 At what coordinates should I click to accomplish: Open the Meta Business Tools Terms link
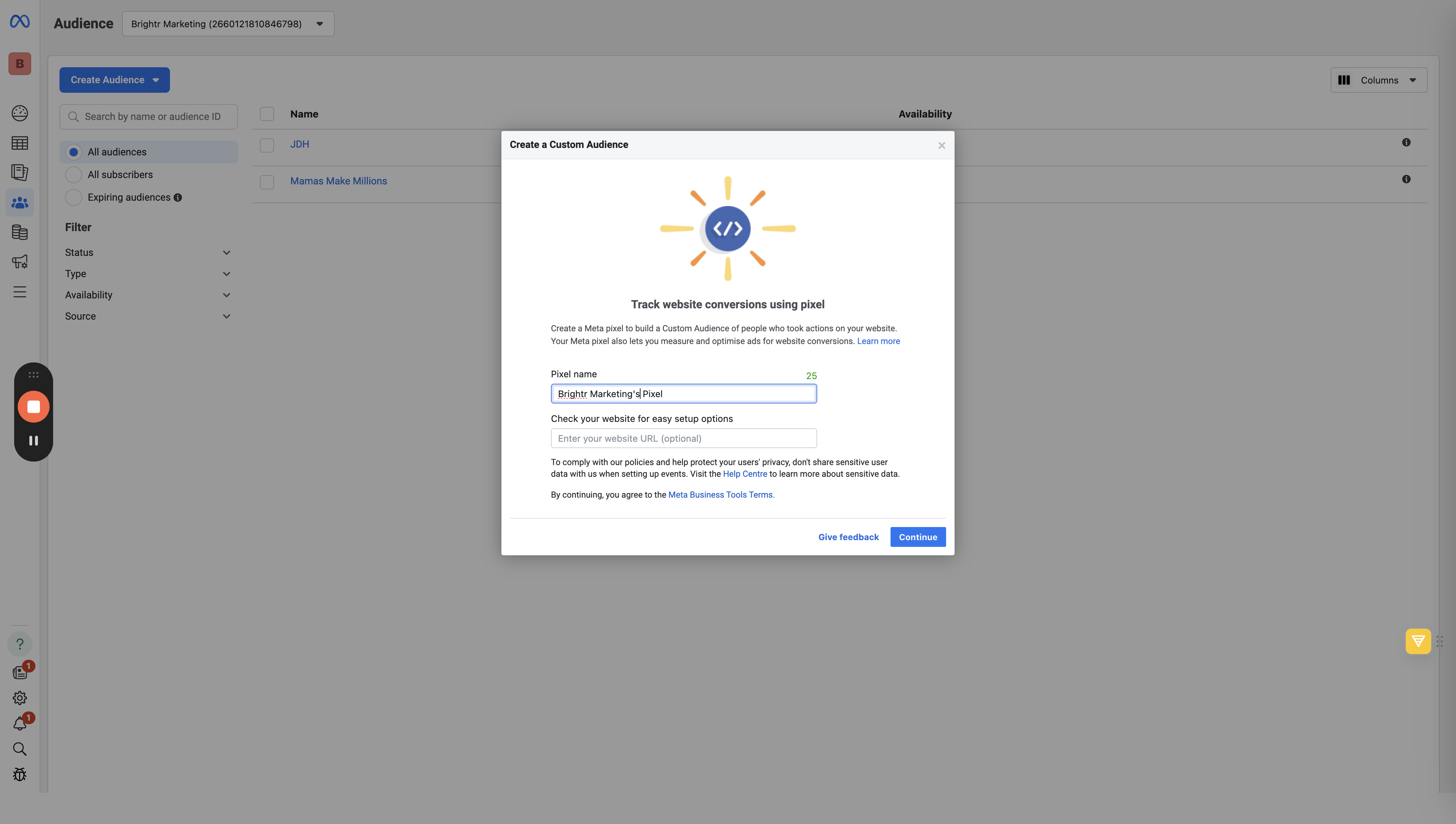click(x=721, y=494)
